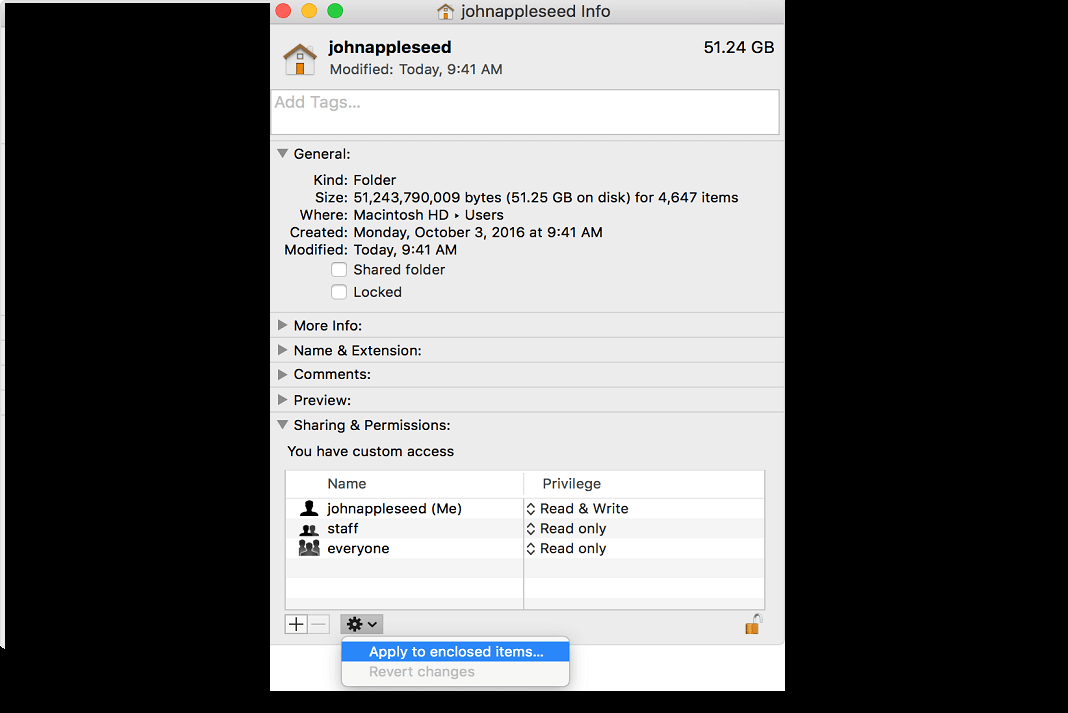Screen dimensions: 1068x713
Task: Enable the Shared folder checkbox
Action: (x=339, y=270)
